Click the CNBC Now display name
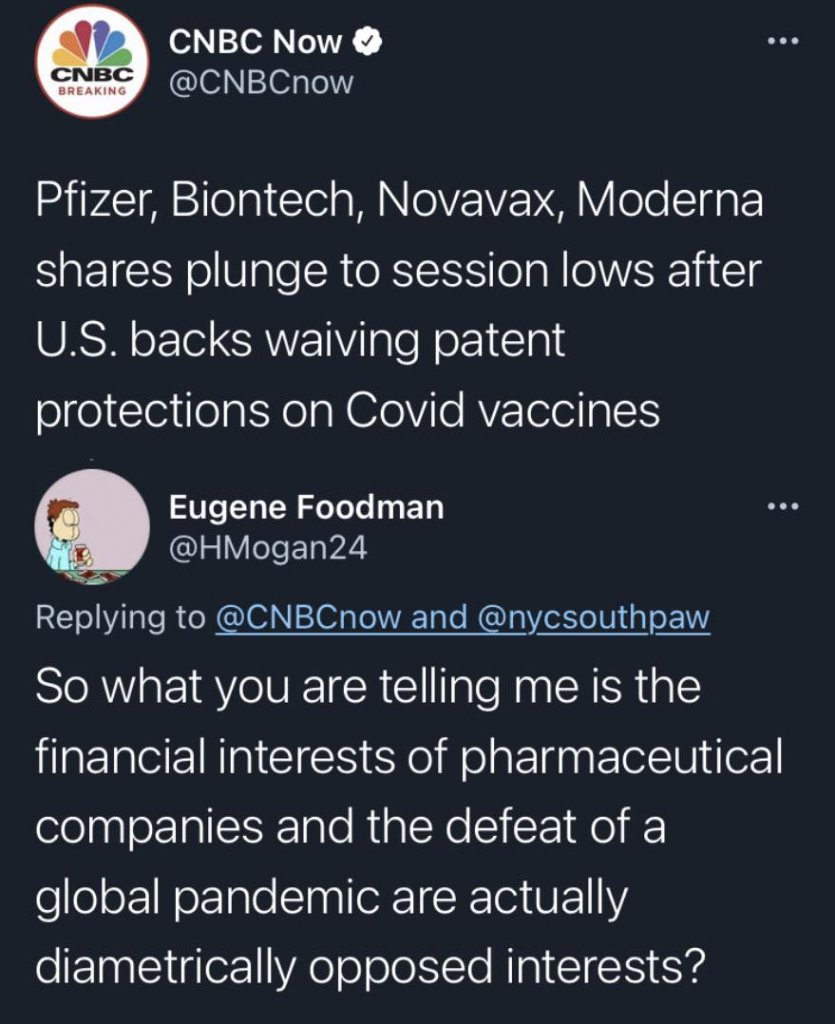This screenshot has width=835, height=1024. (256, 42)
